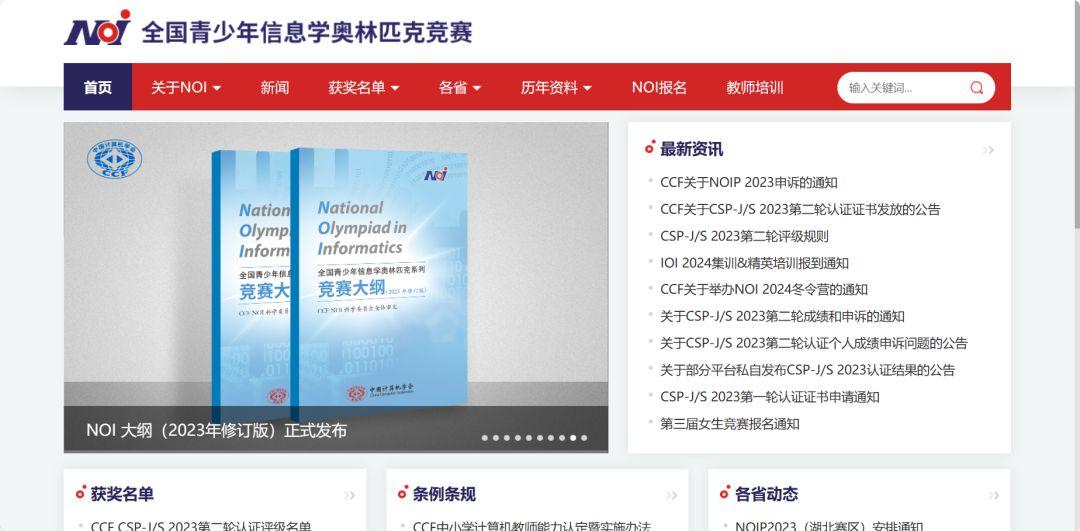The image size is (1080, 531).
Task: Open more via arrows beside 各省动态
Action: pos(993,494)
